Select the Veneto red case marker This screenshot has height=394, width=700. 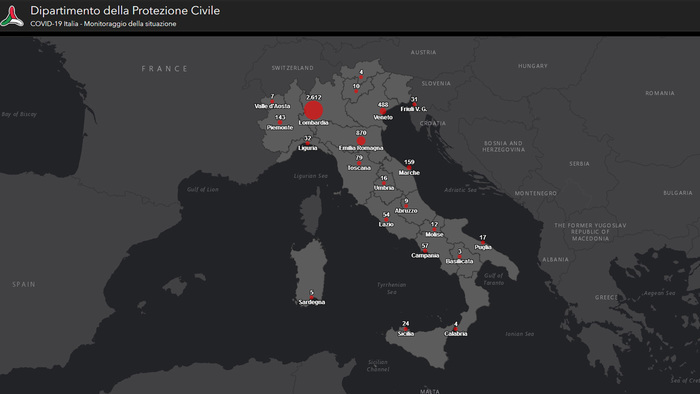pyautogui.click(x=383, y=111)
